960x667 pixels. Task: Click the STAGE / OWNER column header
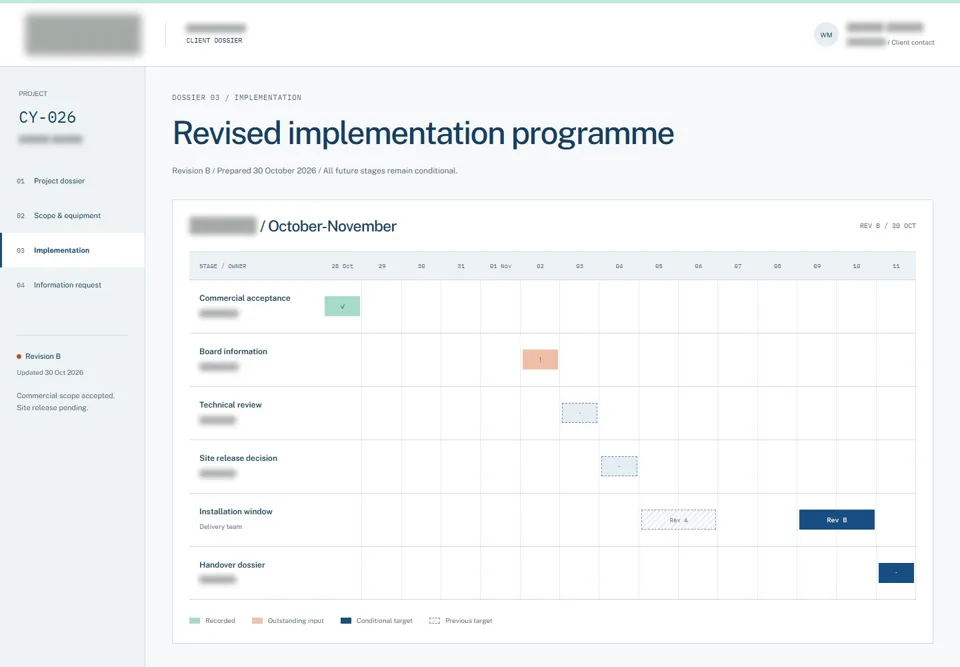click(x=223, y=266)
